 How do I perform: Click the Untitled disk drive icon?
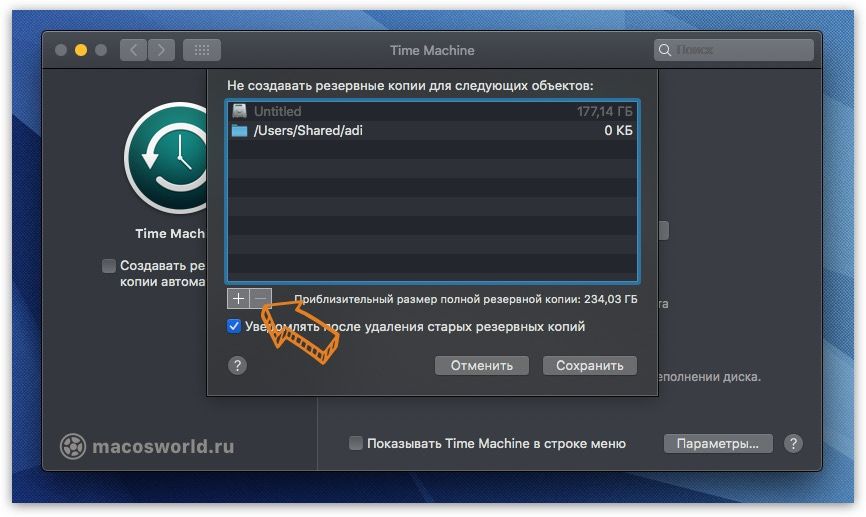pyautogui.click(x=239, y=111)
